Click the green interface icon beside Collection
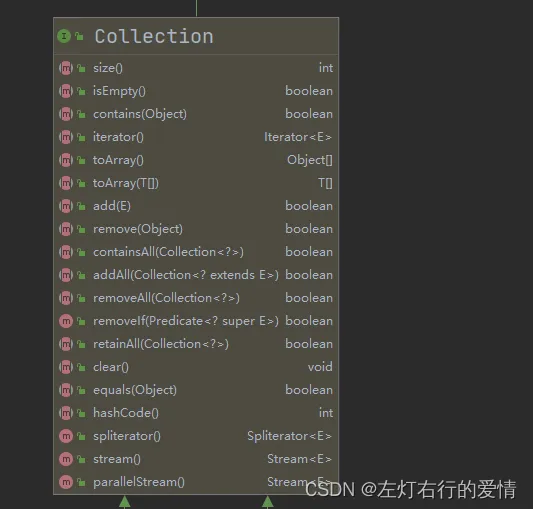Image resolution: width=533 pixels, height=509 pixels. tap(64, 36)
